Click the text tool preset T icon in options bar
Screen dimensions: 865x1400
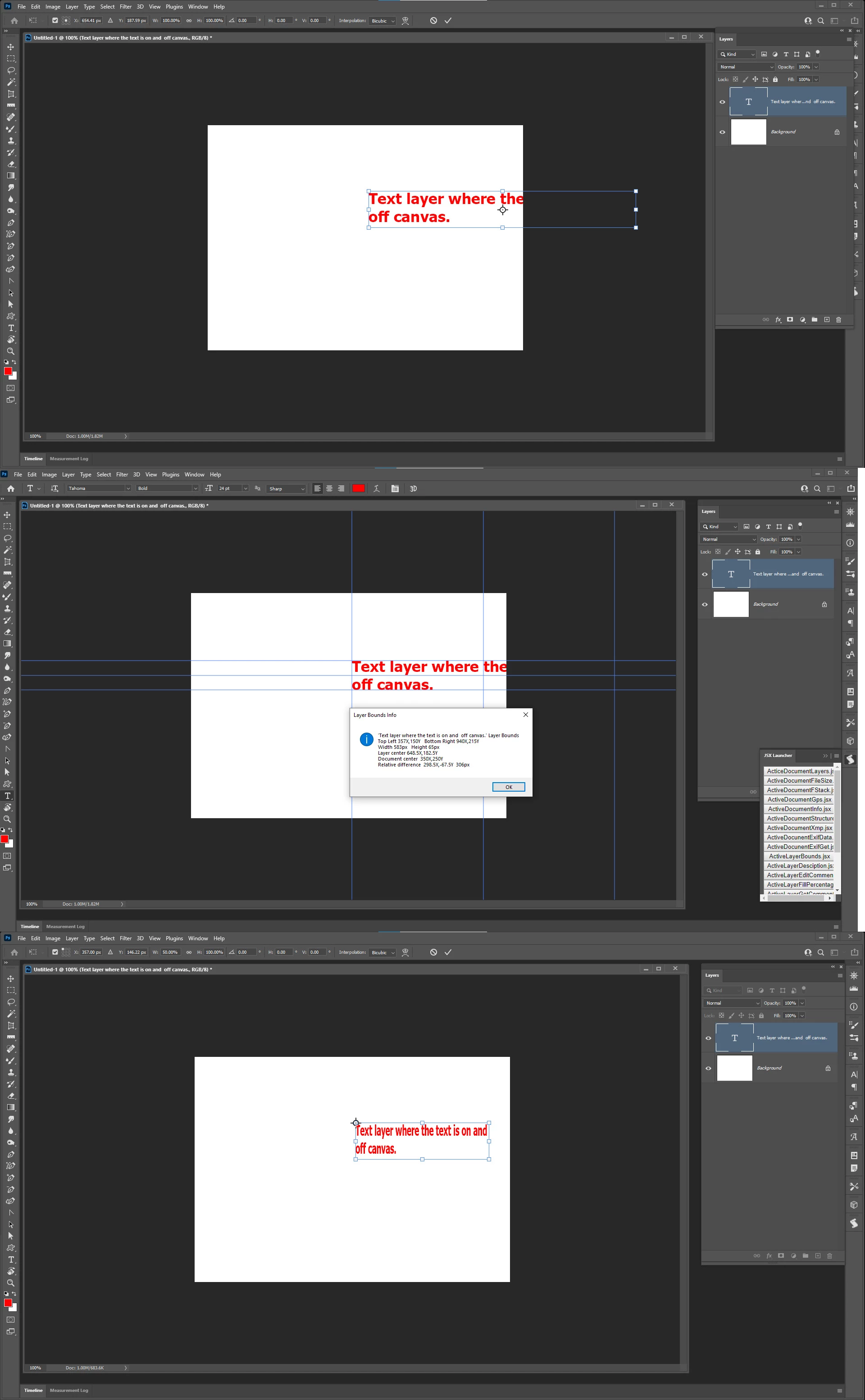point(30,488)
